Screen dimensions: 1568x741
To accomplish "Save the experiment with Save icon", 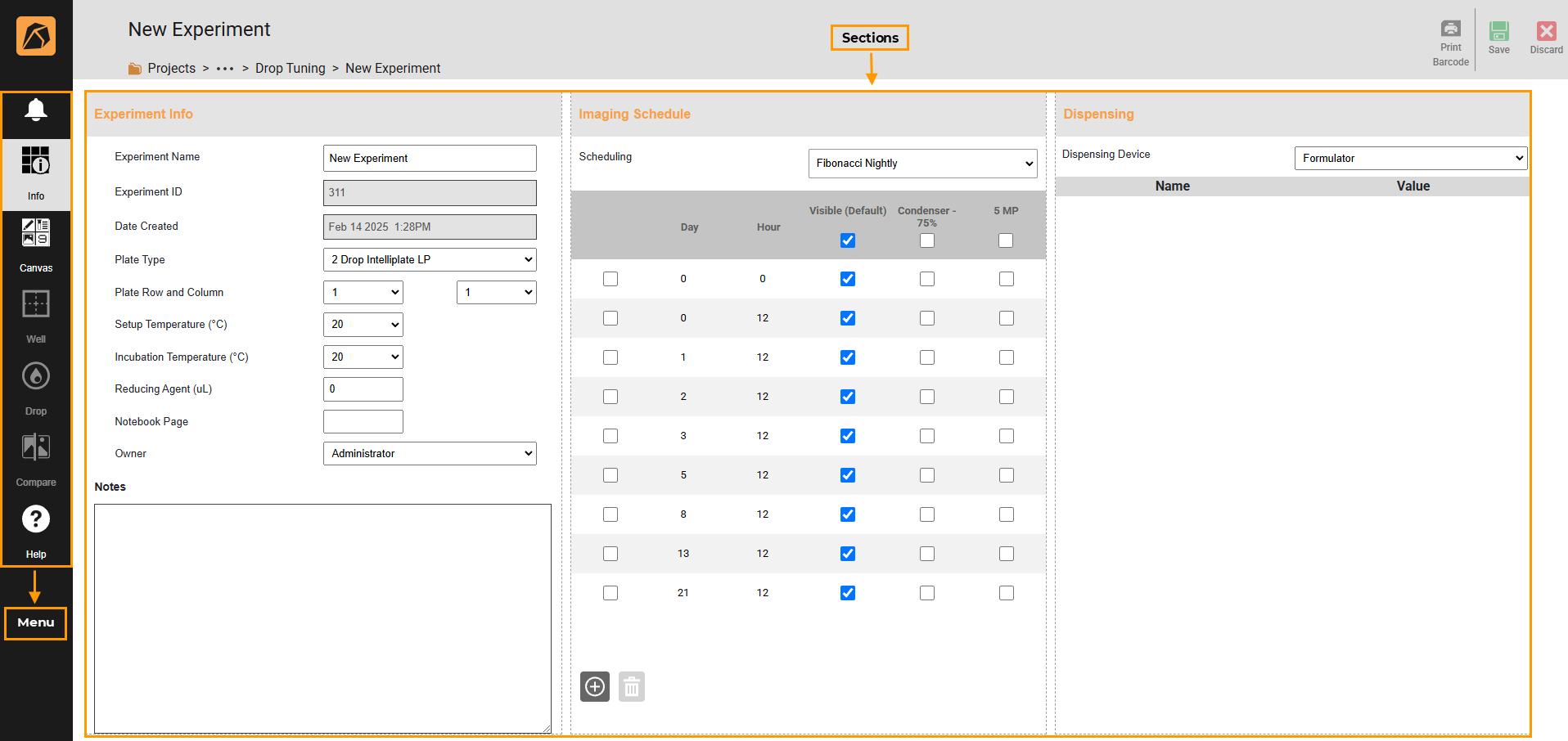I will (1498, 32).
